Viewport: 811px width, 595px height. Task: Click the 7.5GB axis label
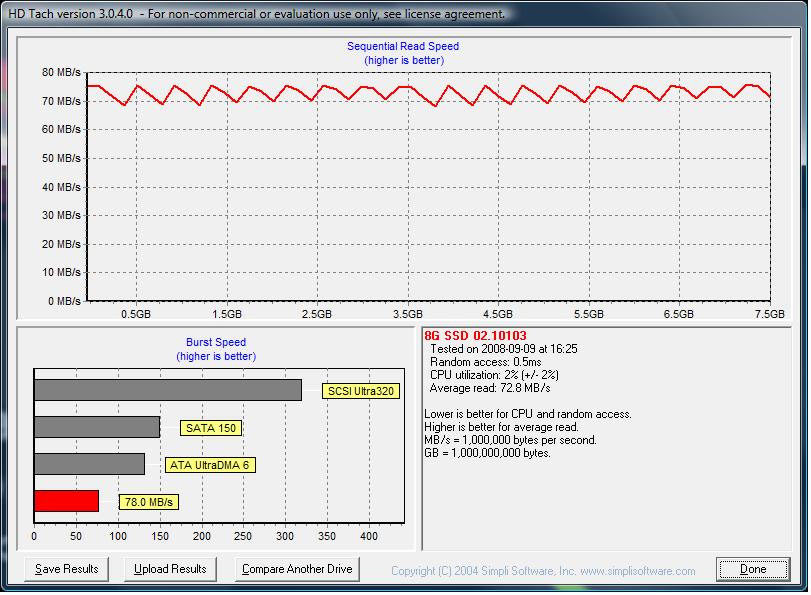coord(770,314)
